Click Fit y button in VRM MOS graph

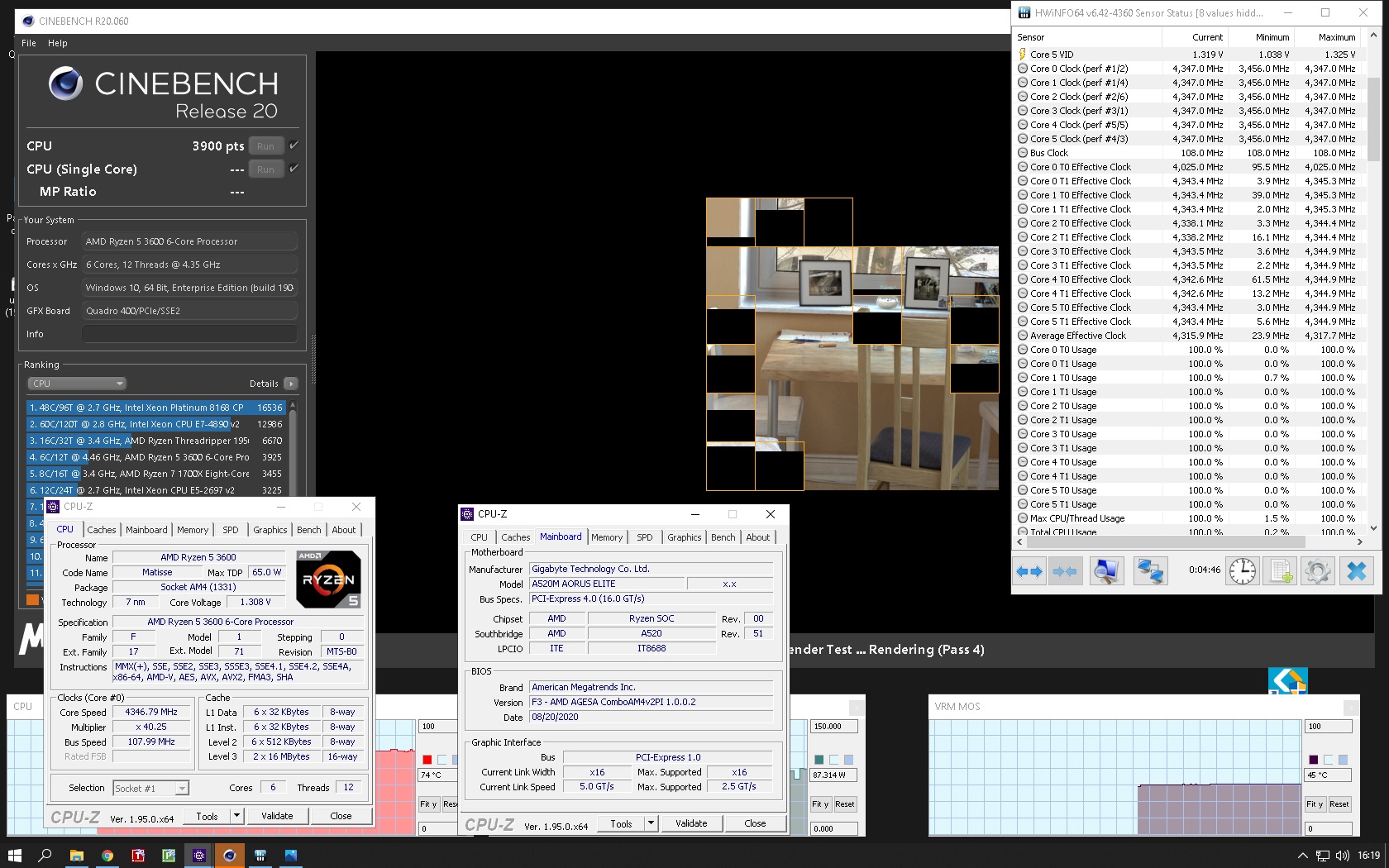(x=1315, y=804)
